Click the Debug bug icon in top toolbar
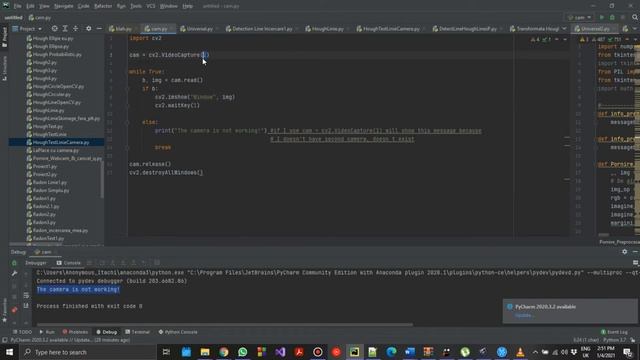Screen dimensions: 640x360 [612, 18]
